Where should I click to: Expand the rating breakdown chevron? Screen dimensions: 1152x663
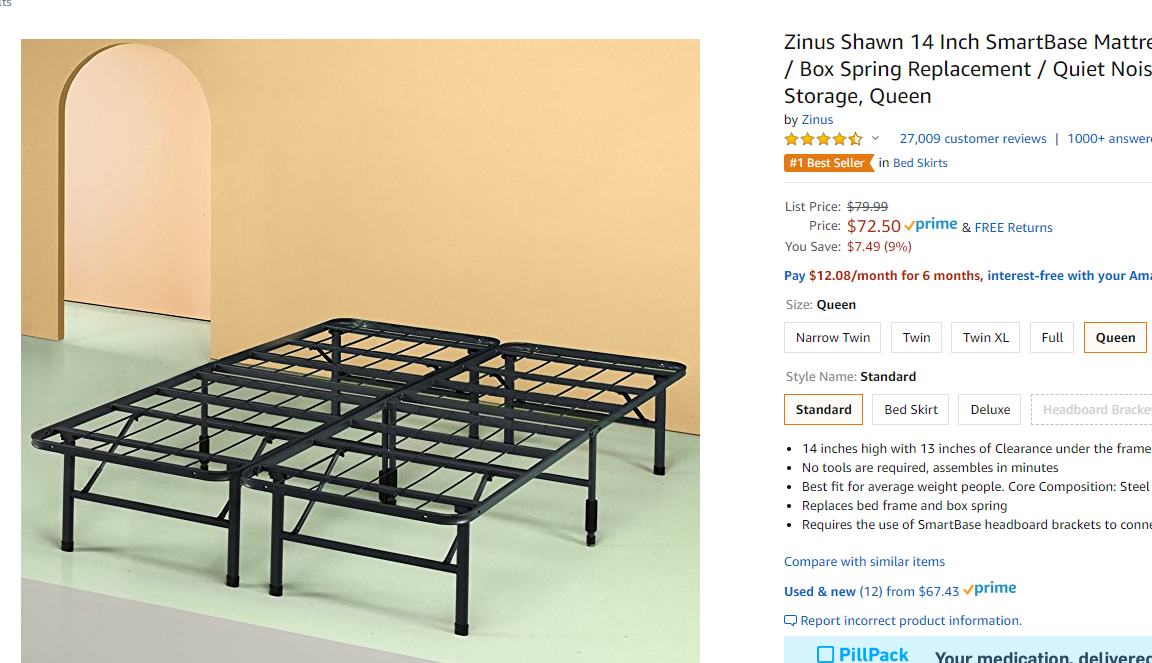point(876,139)
